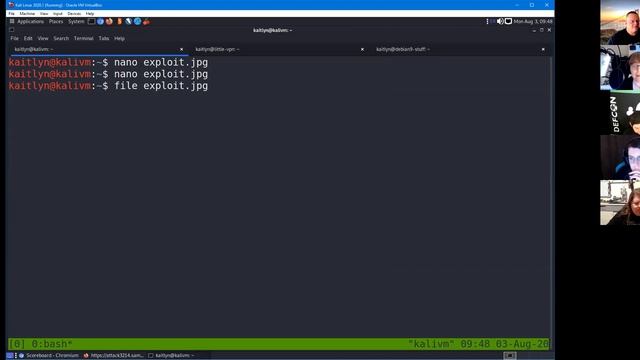Open the terminal Help menu
Screen dimensions: 640x360
(119, 38)
